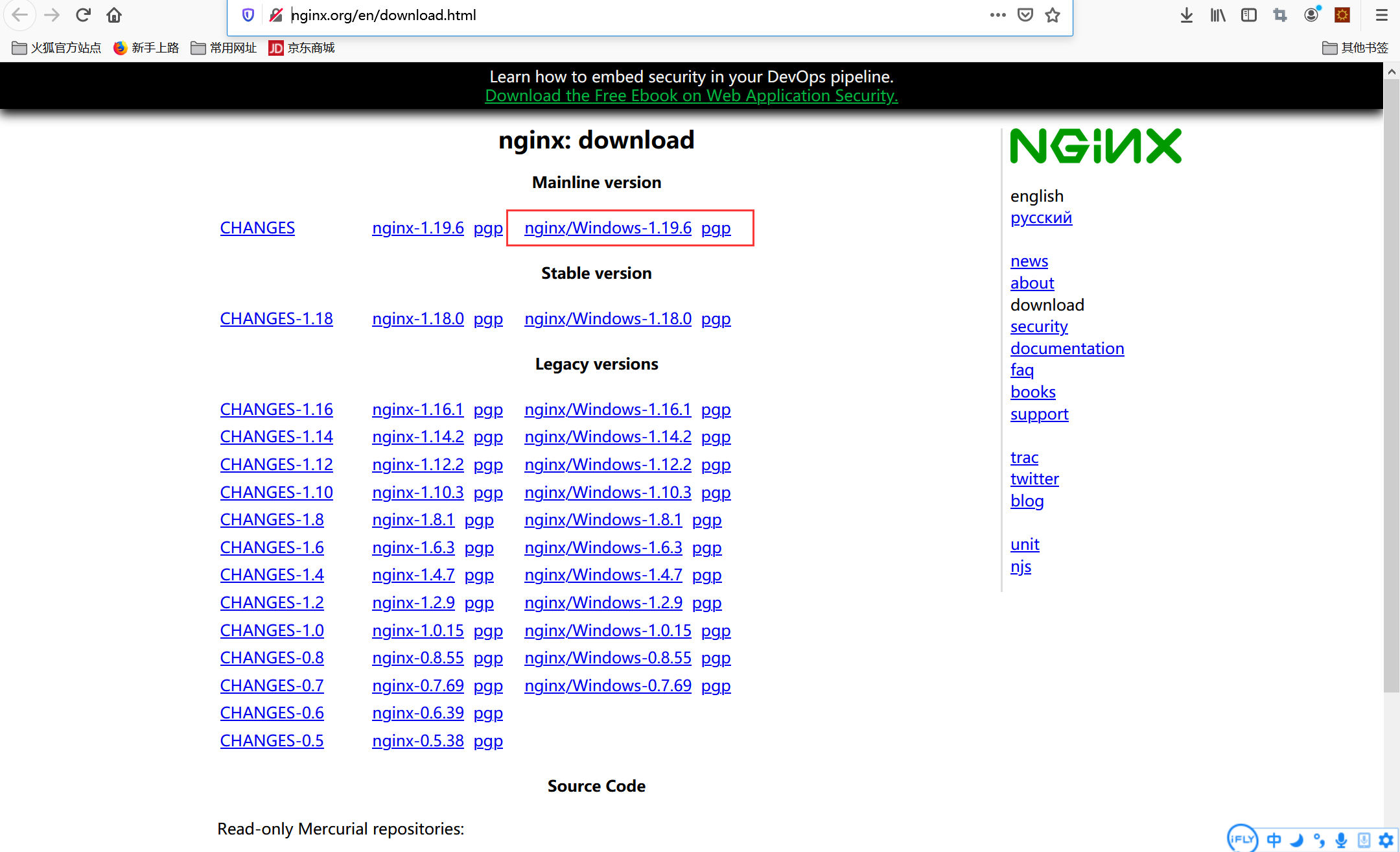Open the library icon in toolbar
The height and width of the screenshot is (852, 1400).
click(1218, 15)
